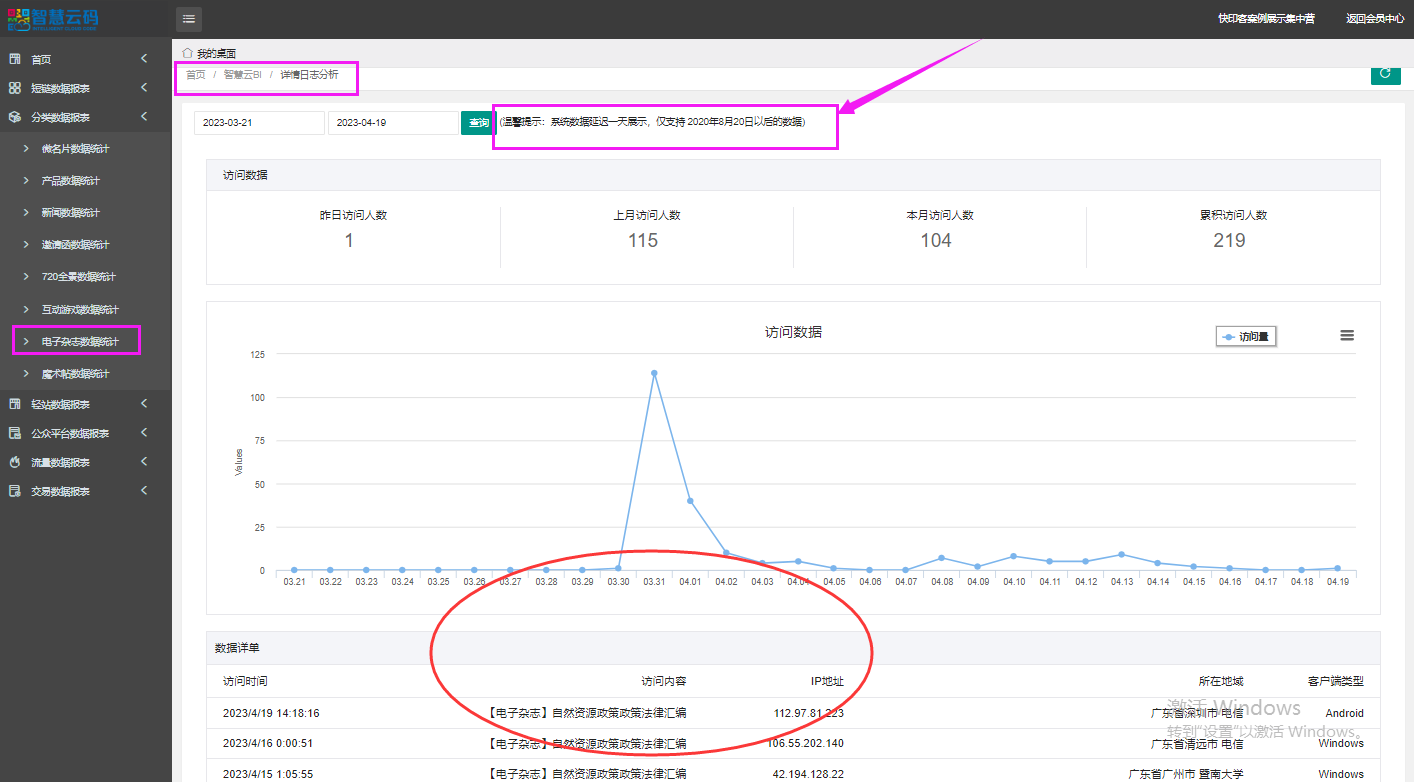The width and height of the screenshot is (1414, 782).
Task: Switch to the 我的桌面 tab
Action: pyautogui.click(x=216, y=53)
